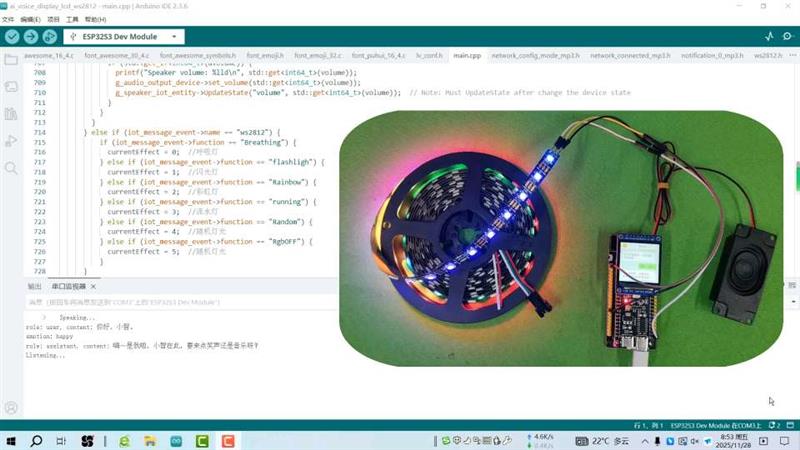The height and width of the screenshot is (450, 800).
Task: Open the 帮助(H) menu
Action: pos(96,19)
